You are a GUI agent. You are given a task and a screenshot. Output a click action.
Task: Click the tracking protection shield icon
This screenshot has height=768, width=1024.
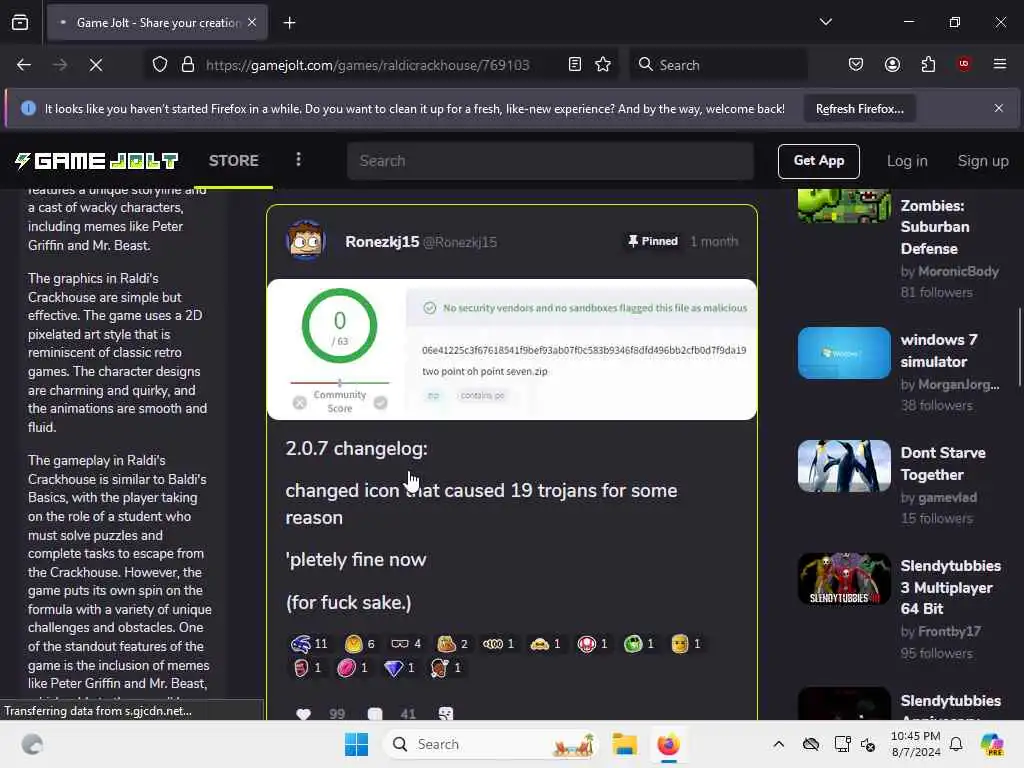[160, 65]
